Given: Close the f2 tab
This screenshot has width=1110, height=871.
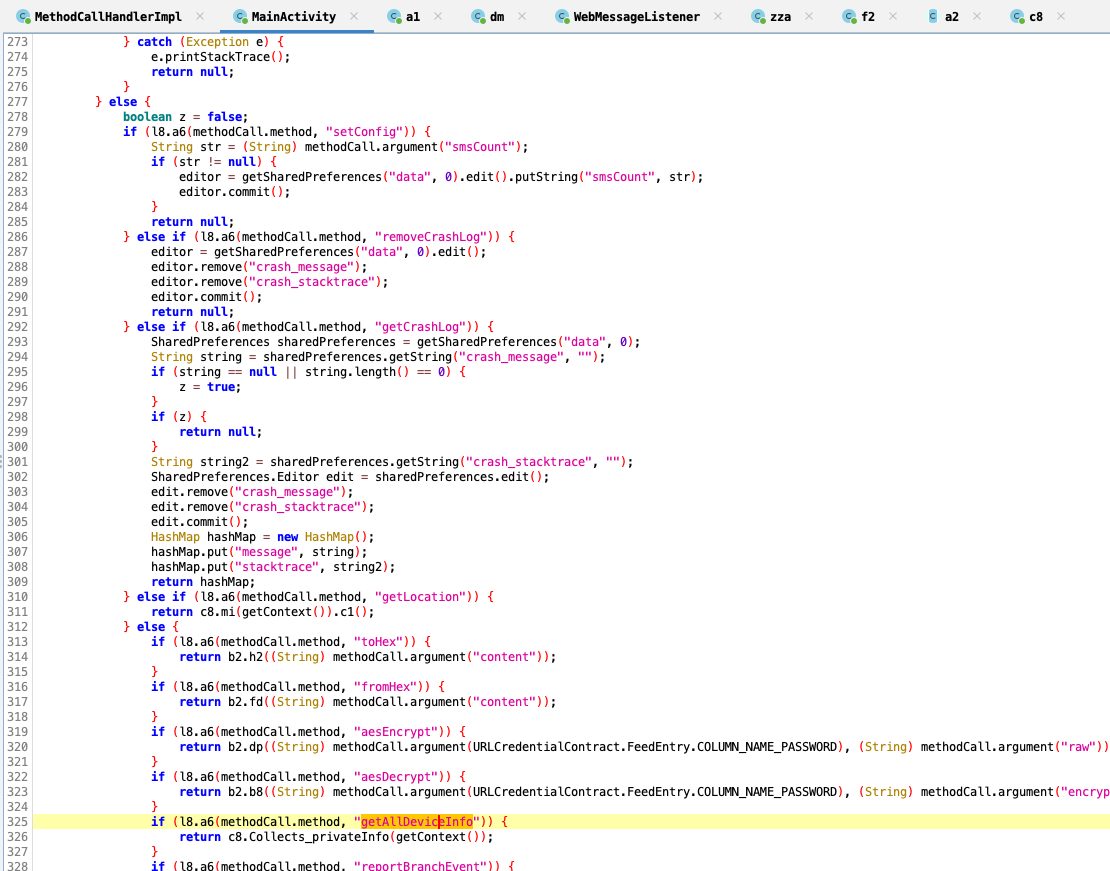Looking at the screenshot, I should click(893, 16).
